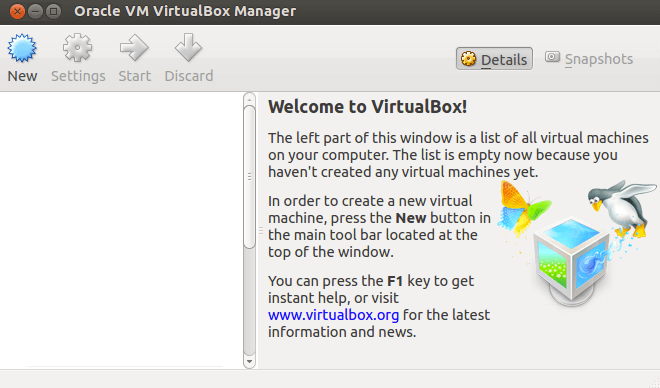
Task: Click the bold word New in the instructions
Action: [x=411, y=218]
